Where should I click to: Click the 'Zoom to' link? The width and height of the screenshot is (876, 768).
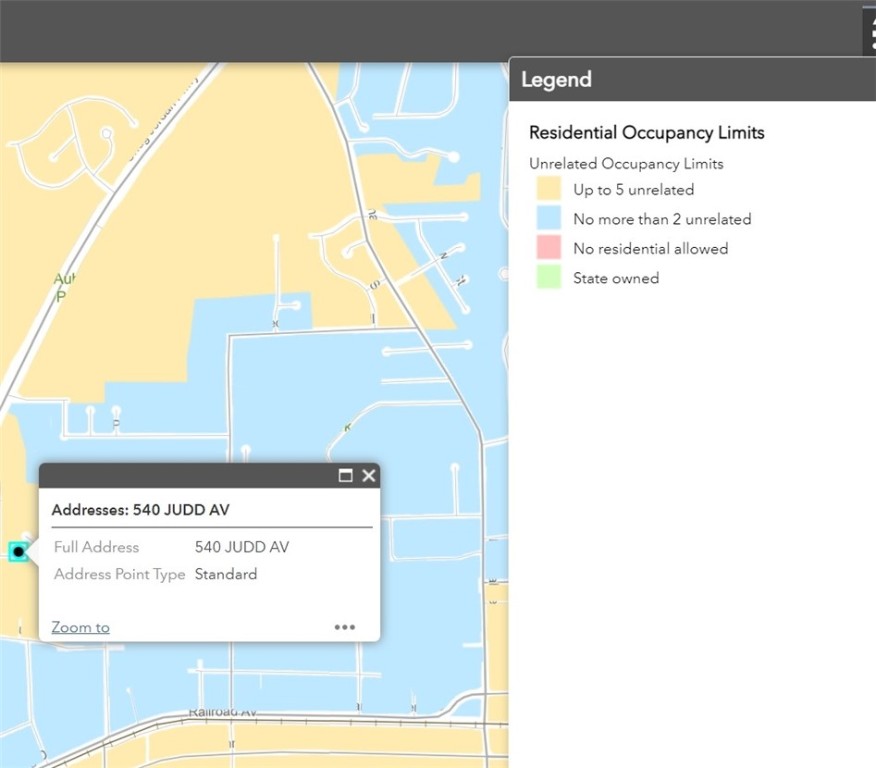80,627
